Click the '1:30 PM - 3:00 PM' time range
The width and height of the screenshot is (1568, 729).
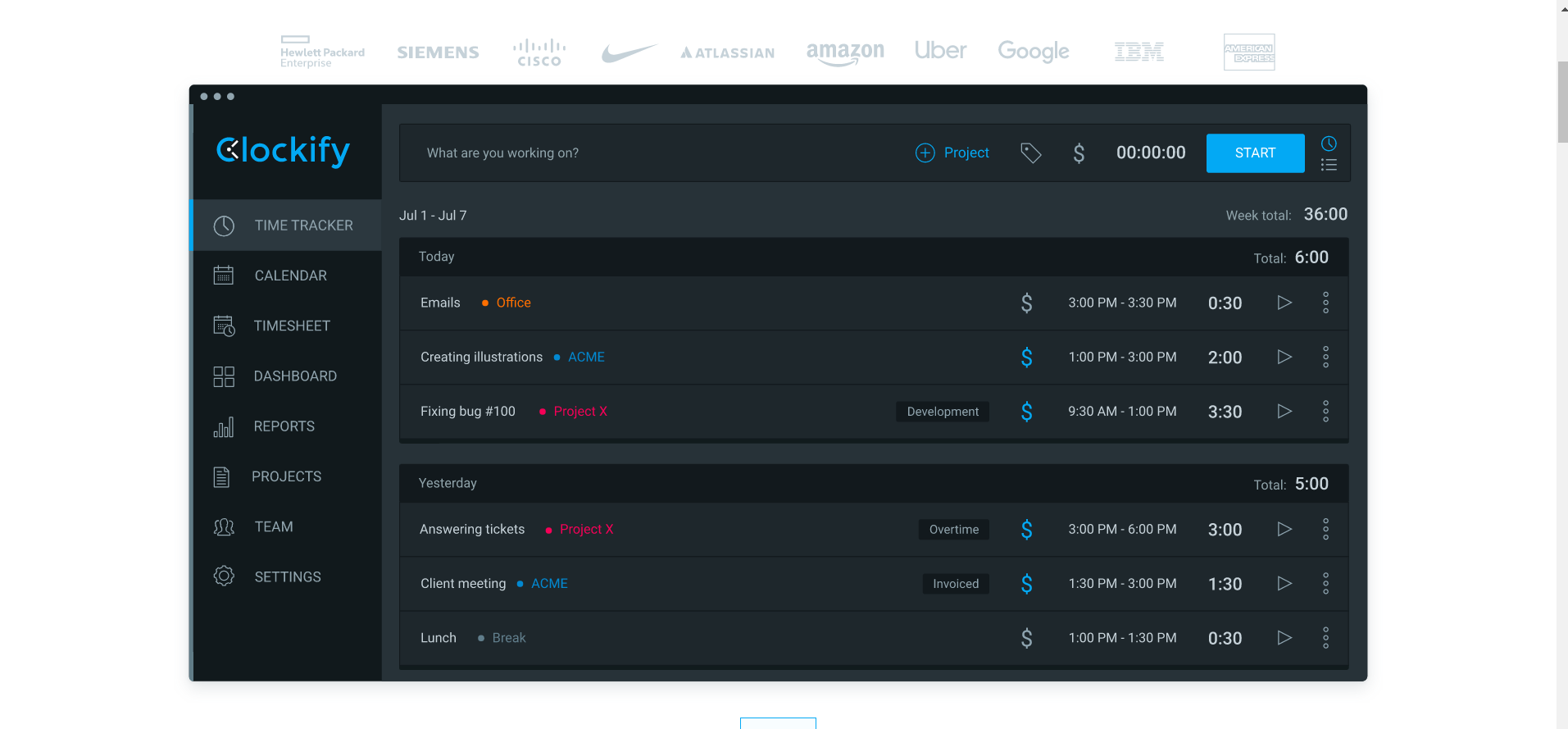click(1122, 583)
